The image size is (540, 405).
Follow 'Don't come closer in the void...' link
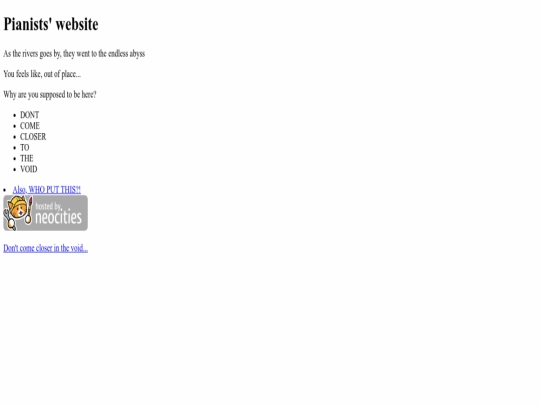click(x=45, y=248)
